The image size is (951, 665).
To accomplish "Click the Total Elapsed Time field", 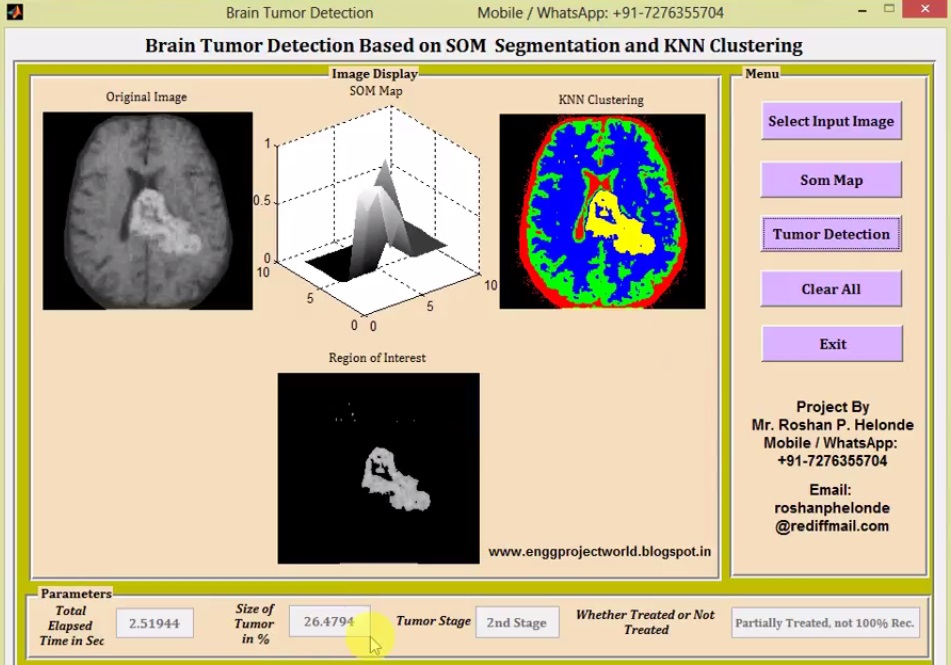I will click(x=154, y=622).
